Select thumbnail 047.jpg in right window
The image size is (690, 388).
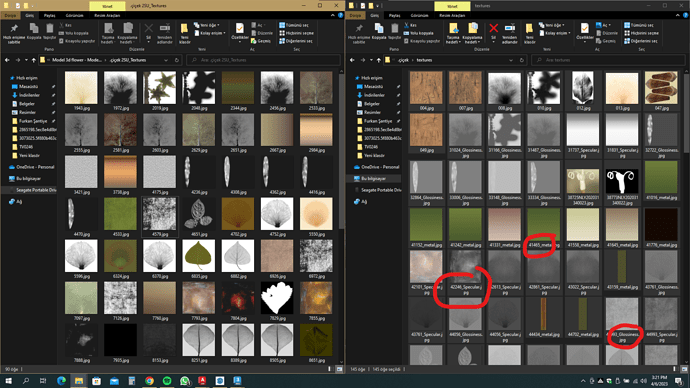[661, 91]
